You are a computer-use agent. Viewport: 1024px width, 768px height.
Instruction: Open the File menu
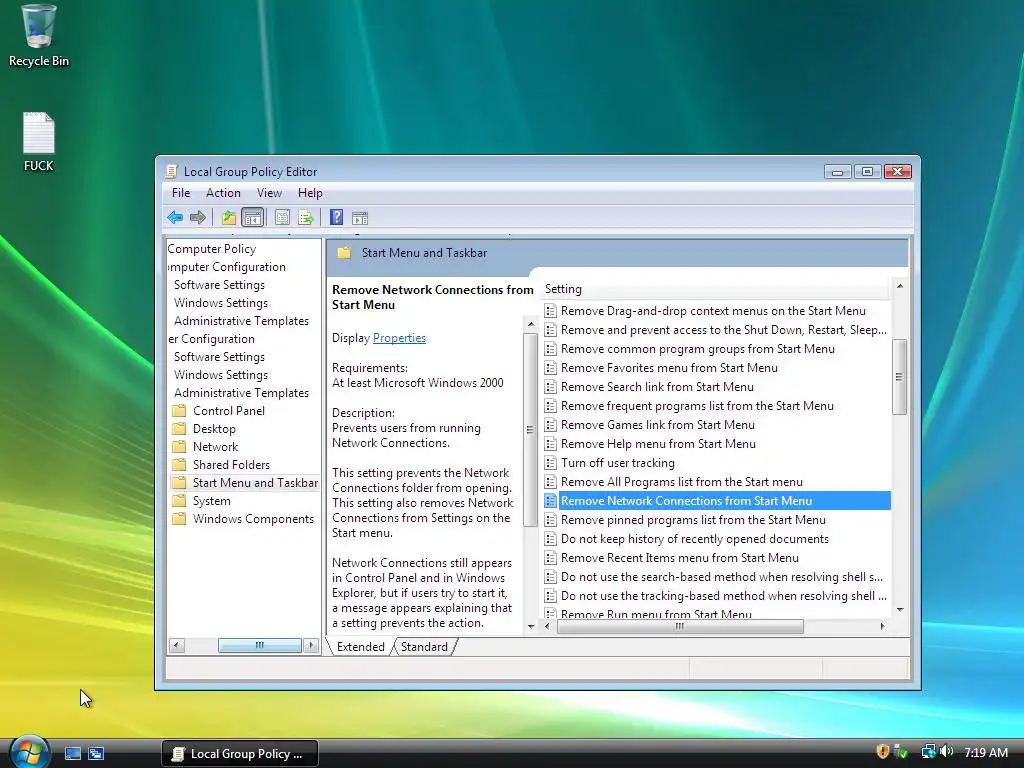181,193
